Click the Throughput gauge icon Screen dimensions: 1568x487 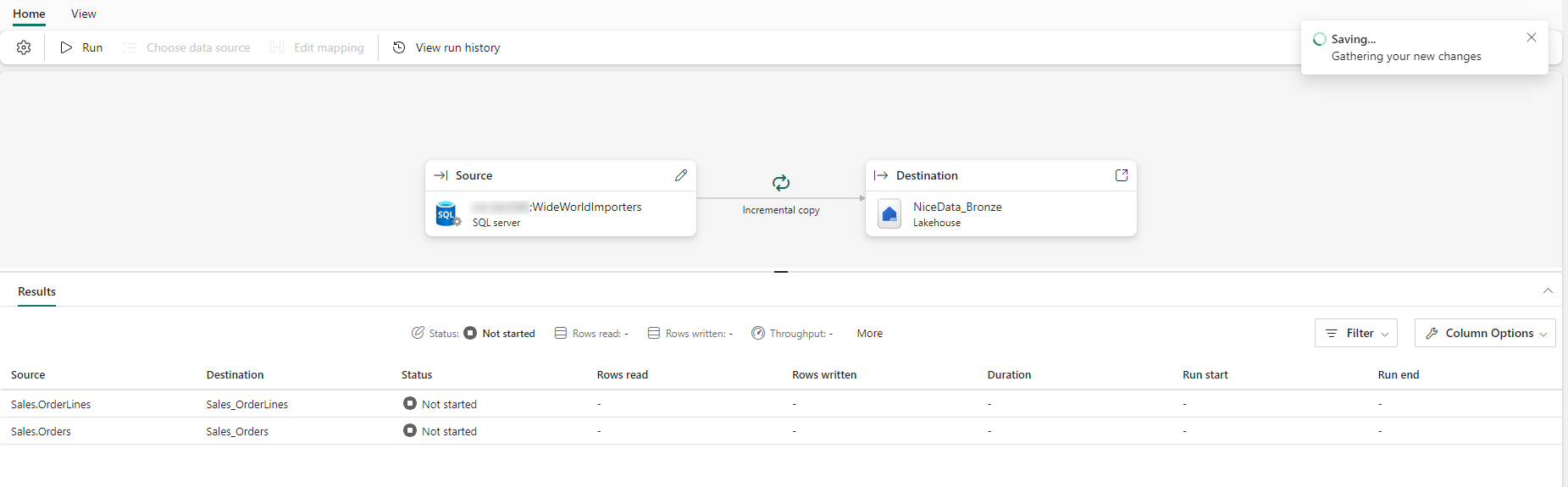coord(758,333)
